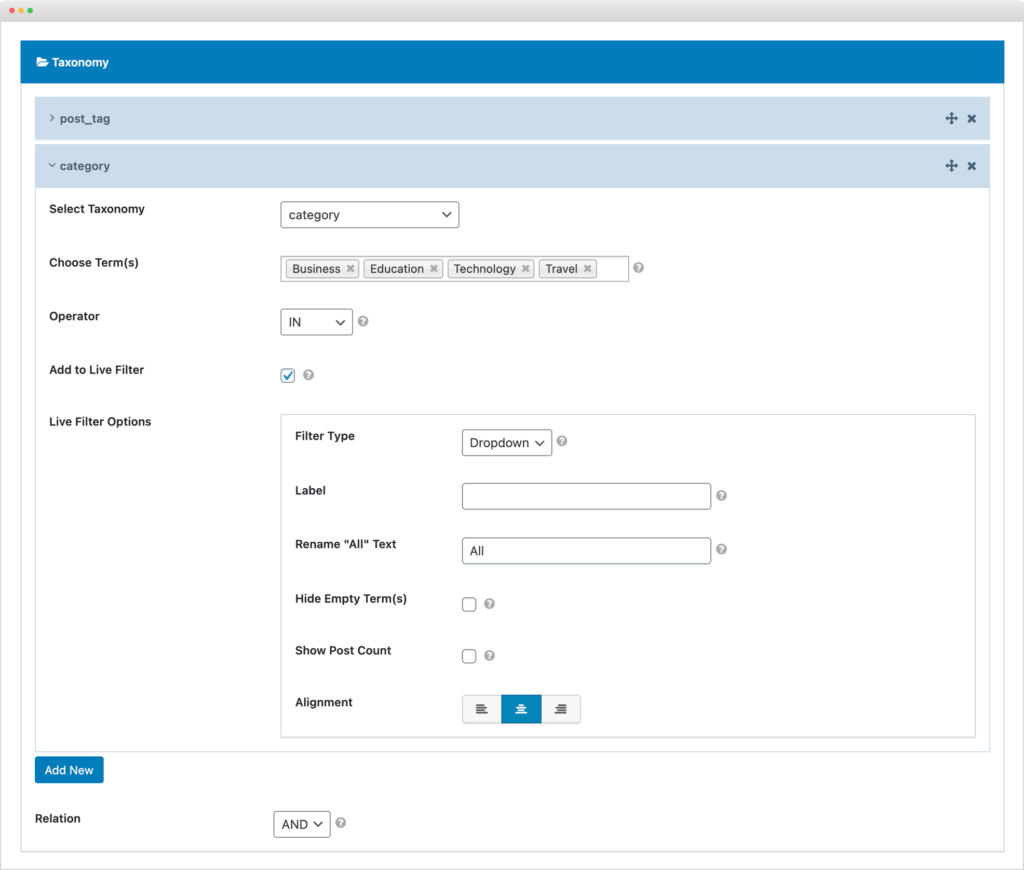Screen dimensions: 1024x870
Task: Remove the post_tag taxonomy row
Action: [x=972, y=119]
